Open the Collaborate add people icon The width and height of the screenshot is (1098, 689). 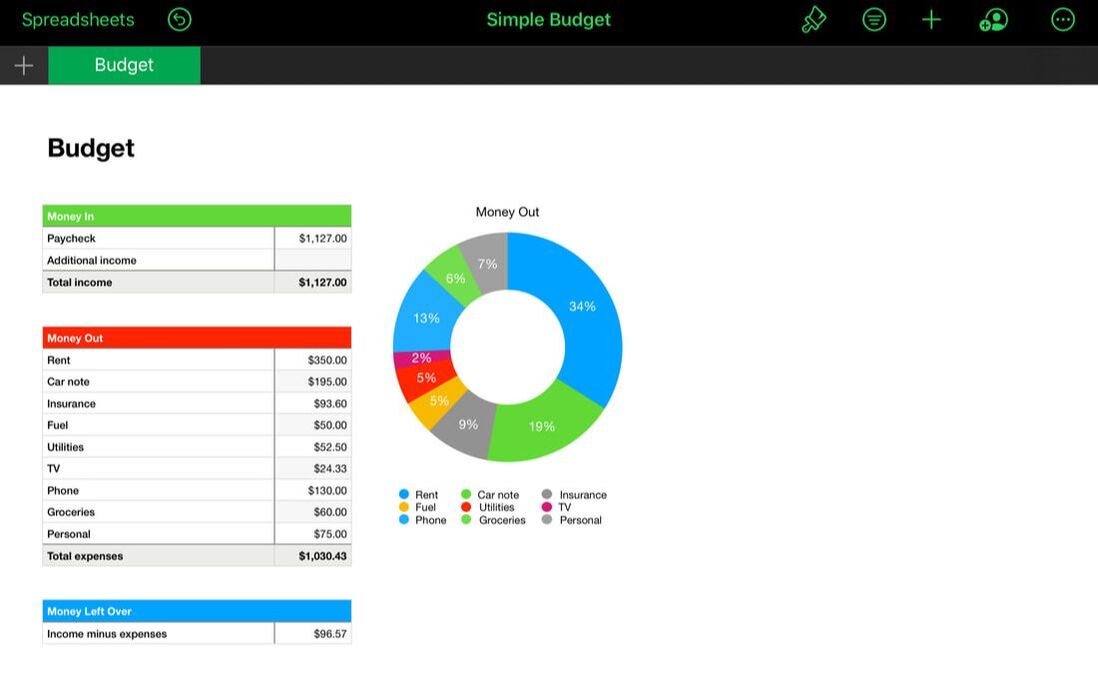(x=994, y=19)
